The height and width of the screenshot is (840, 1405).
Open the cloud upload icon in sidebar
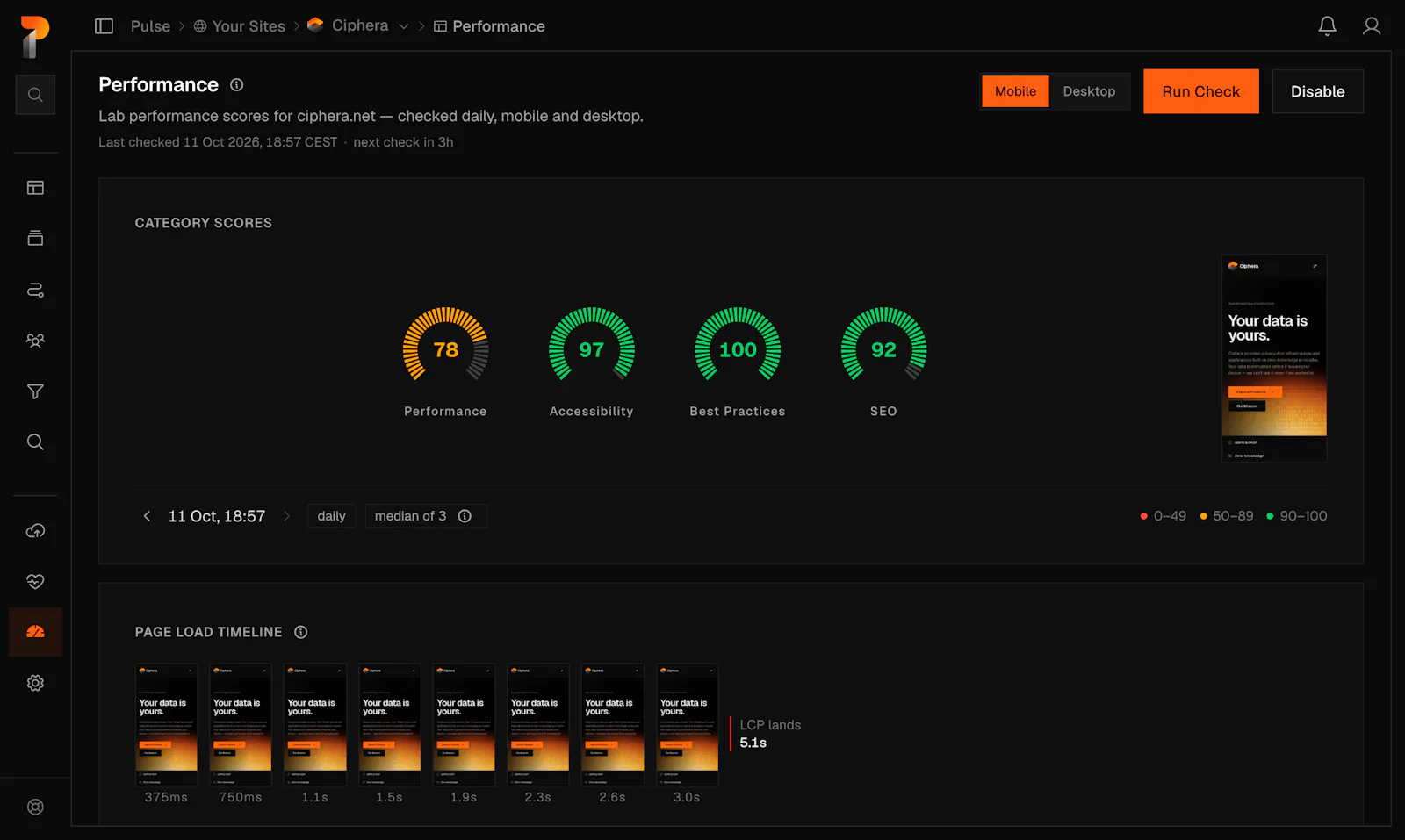[35, 531]
